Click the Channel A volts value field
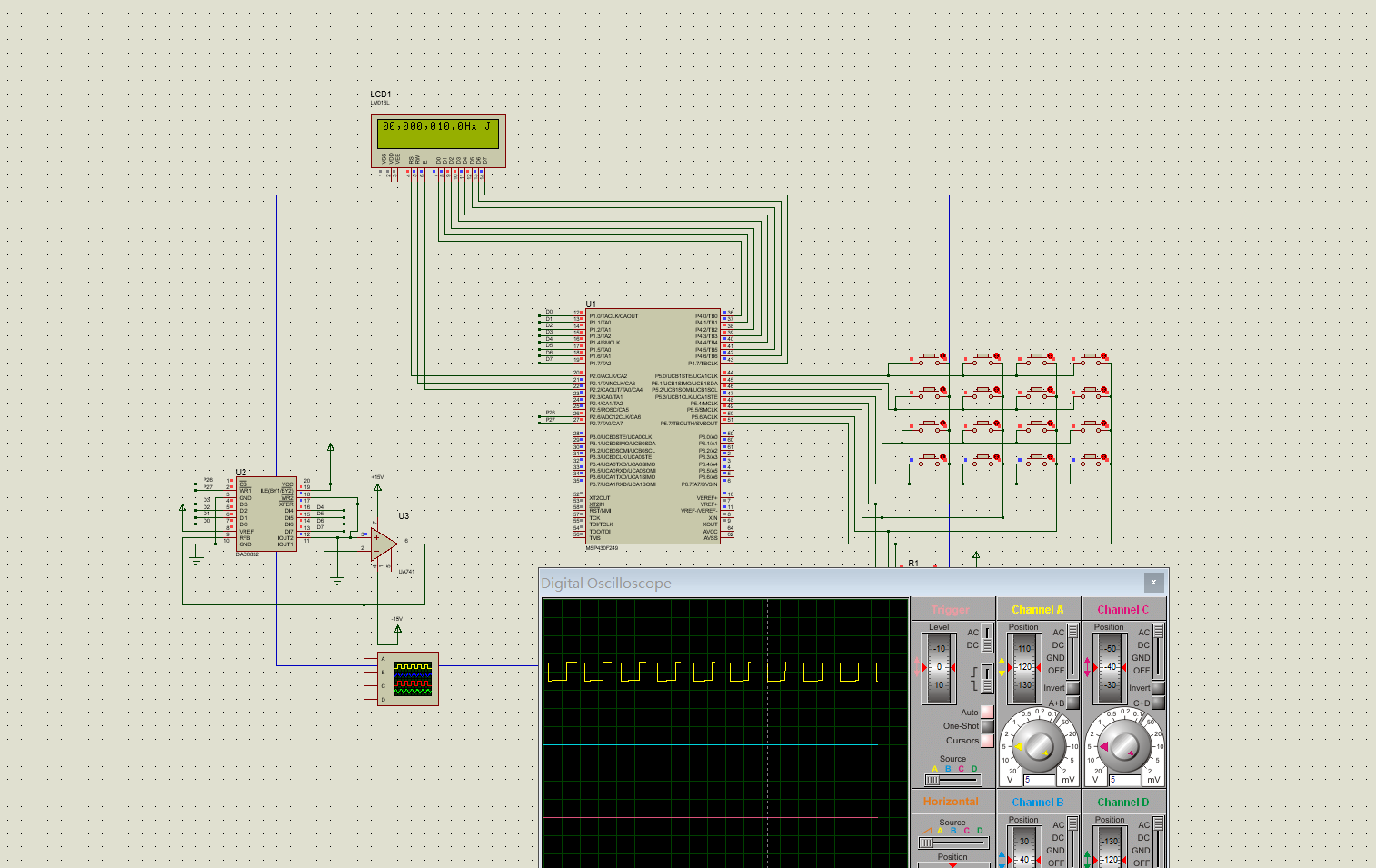Screen dimensions: 1376x868 [x=1040, y=780]
